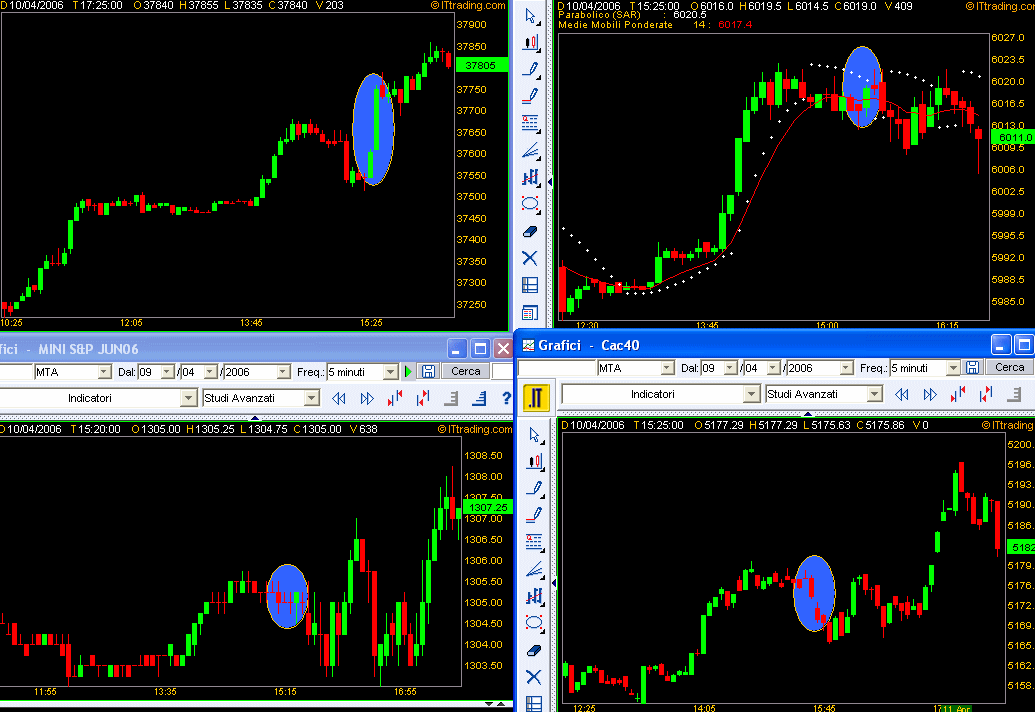The image size is (1035, 712).
Task: Open the MTA market dropdown in the Cac40 window
Action: (x=667, y=368)
